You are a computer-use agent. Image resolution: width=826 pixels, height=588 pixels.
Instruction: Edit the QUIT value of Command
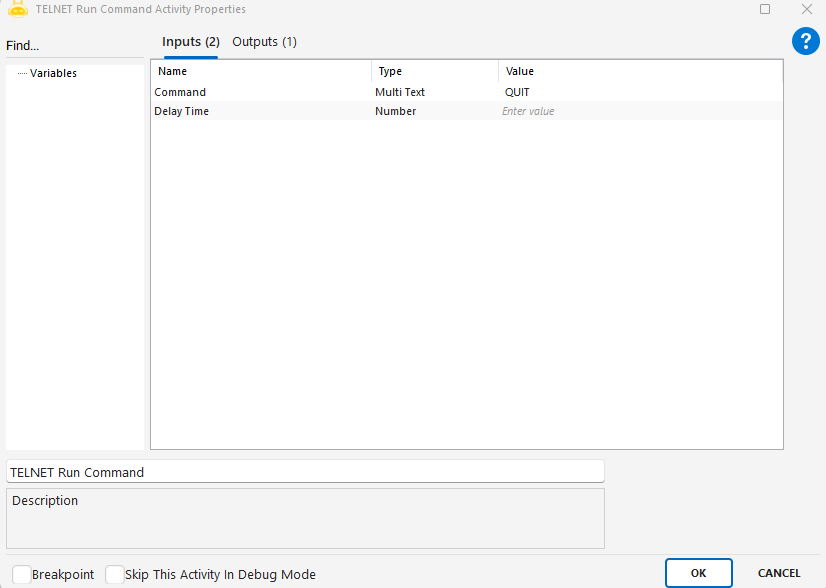640,92
